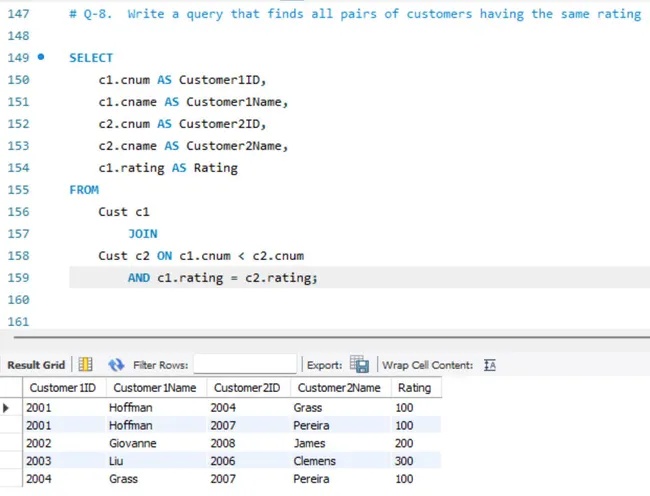This screenshot has width=650, height=496.
Task: Click 'Cust c1' on line 156
Action: (124, 212)
